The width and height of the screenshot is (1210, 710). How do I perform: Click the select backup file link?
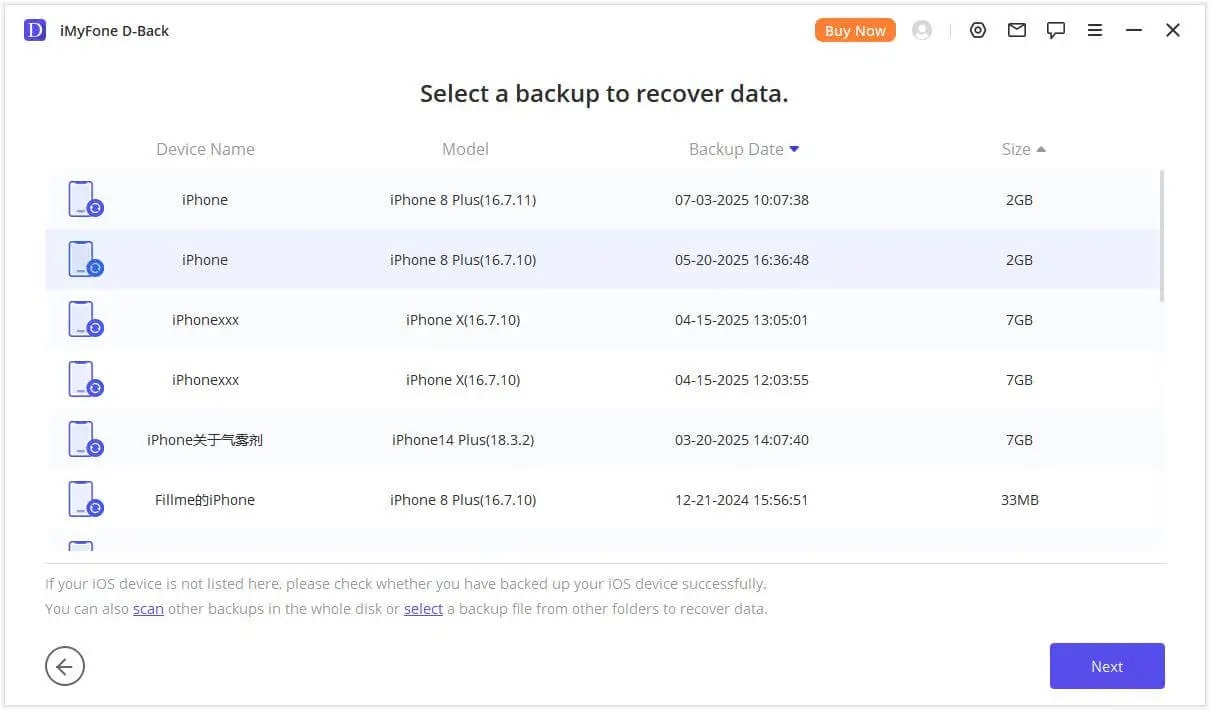click(x=423, y=608)
